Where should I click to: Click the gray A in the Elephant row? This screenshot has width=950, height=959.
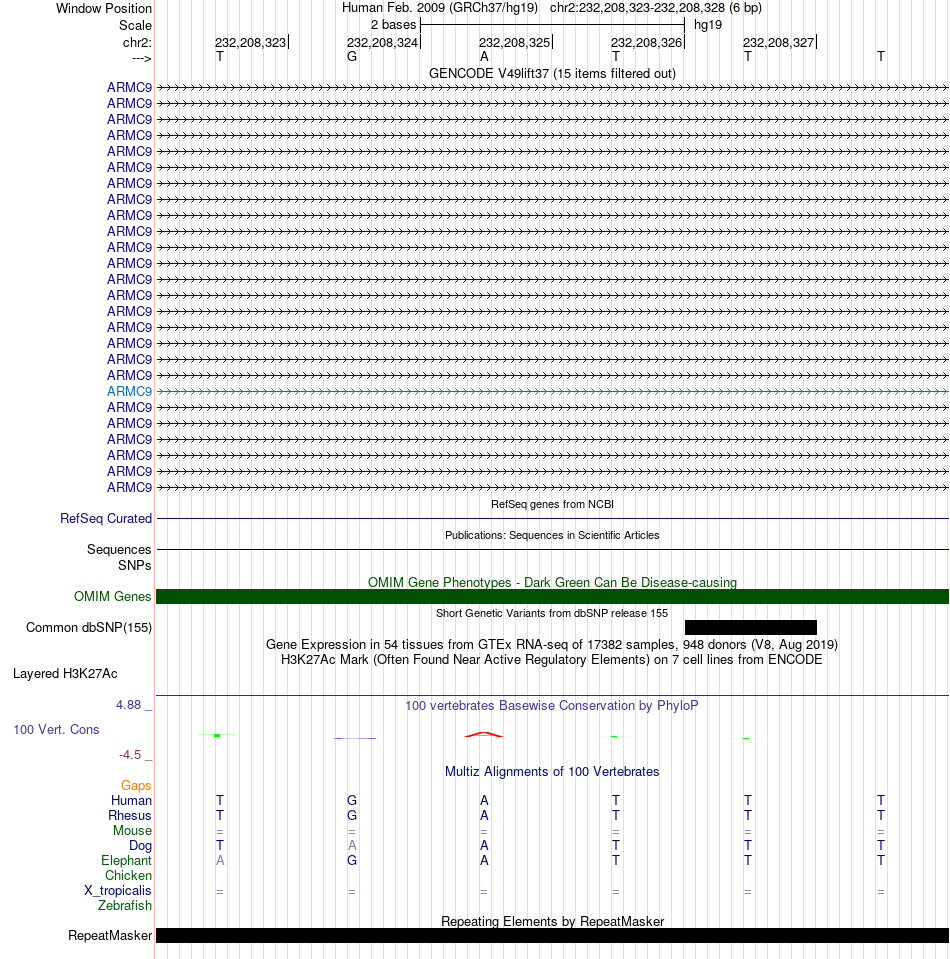[220, 861]
